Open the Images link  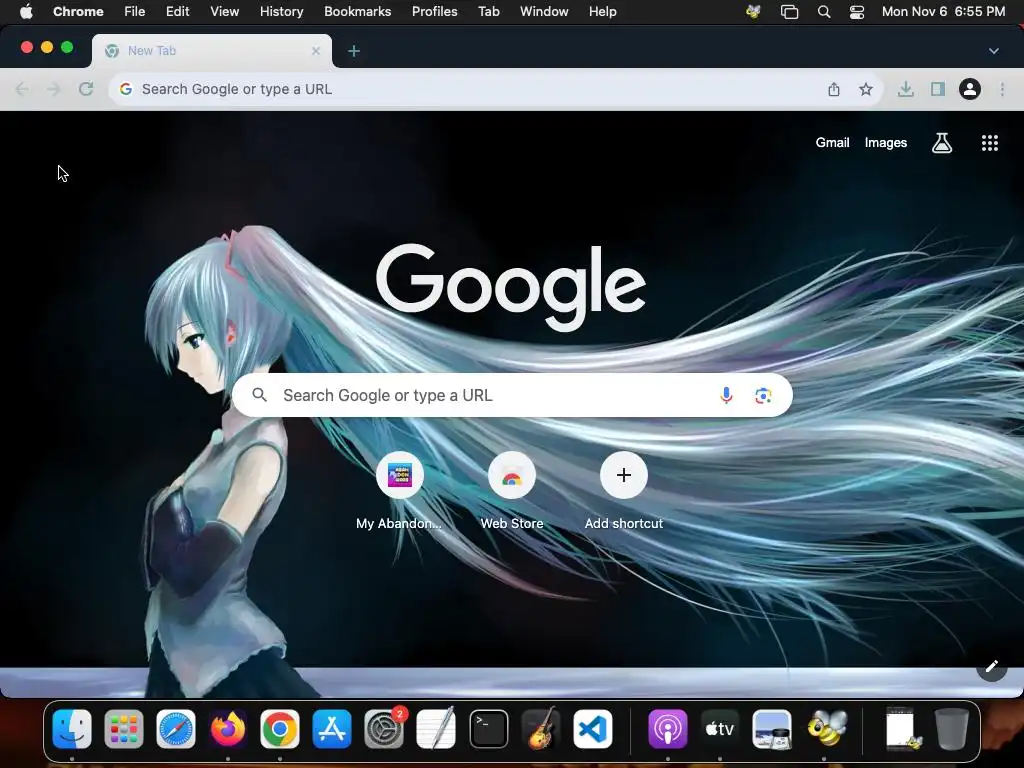click(886, 142)
